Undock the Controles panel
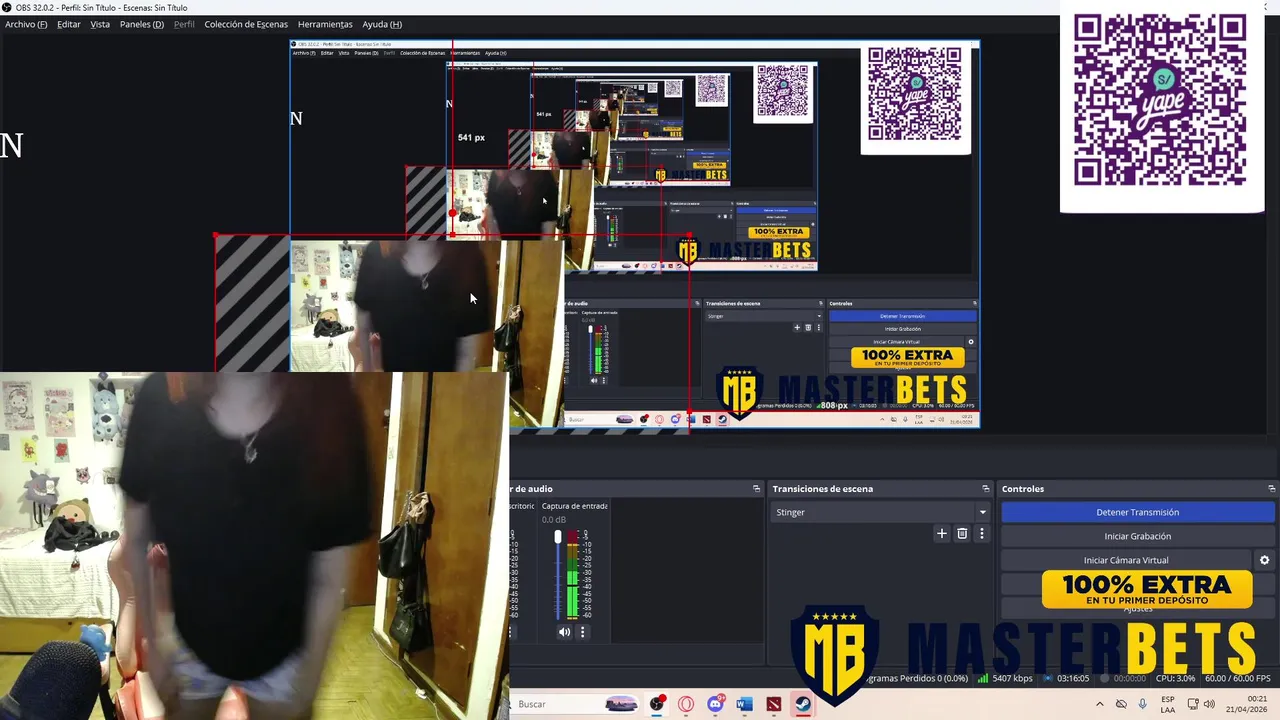 (1271, 489)
